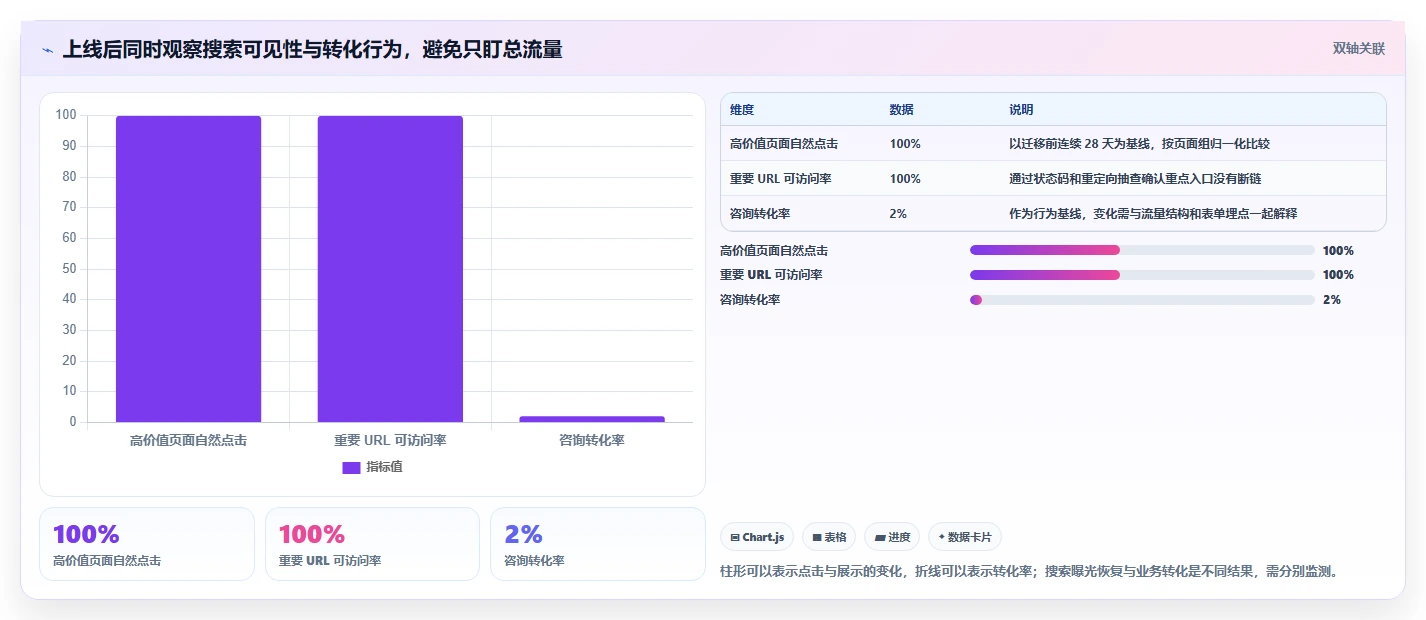The width and height of the screenshot is (1426, 620).
Task: Click the 数据卡片 tag chip
Action: [965, 537]
